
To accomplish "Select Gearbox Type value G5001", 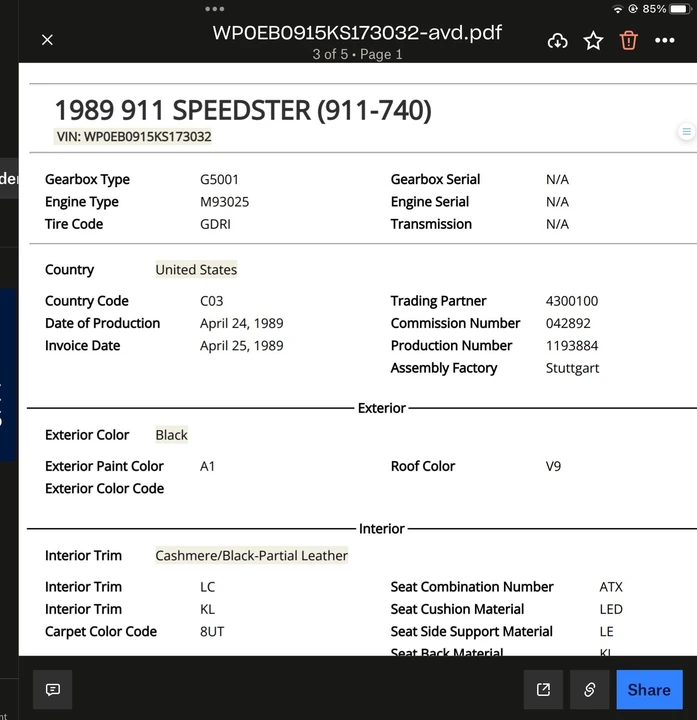I will pos(219,180).
